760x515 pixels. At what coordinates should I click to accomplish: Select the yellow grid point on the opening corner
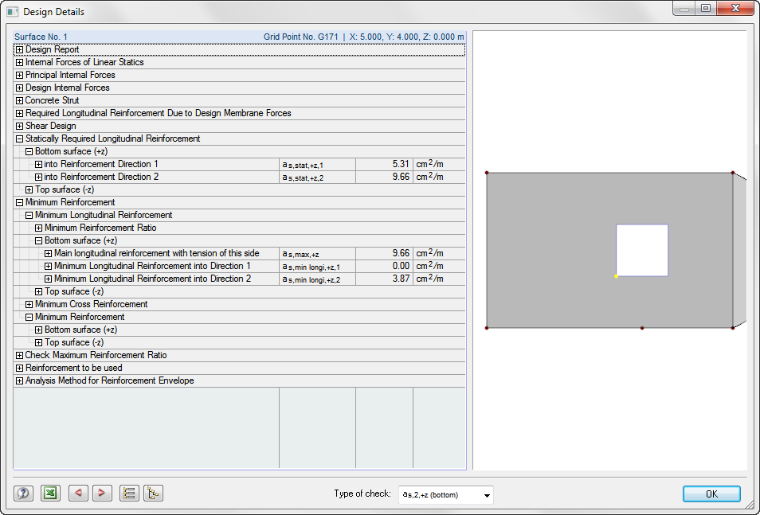coord(616,276)
